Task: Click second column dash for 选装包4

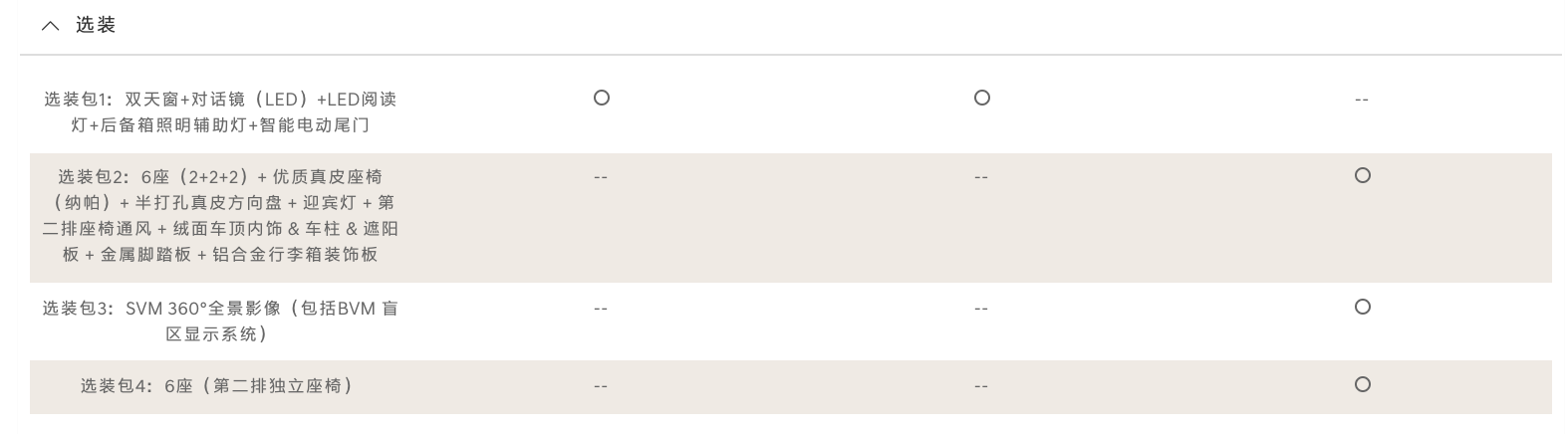Action: (x=981, y=386)
